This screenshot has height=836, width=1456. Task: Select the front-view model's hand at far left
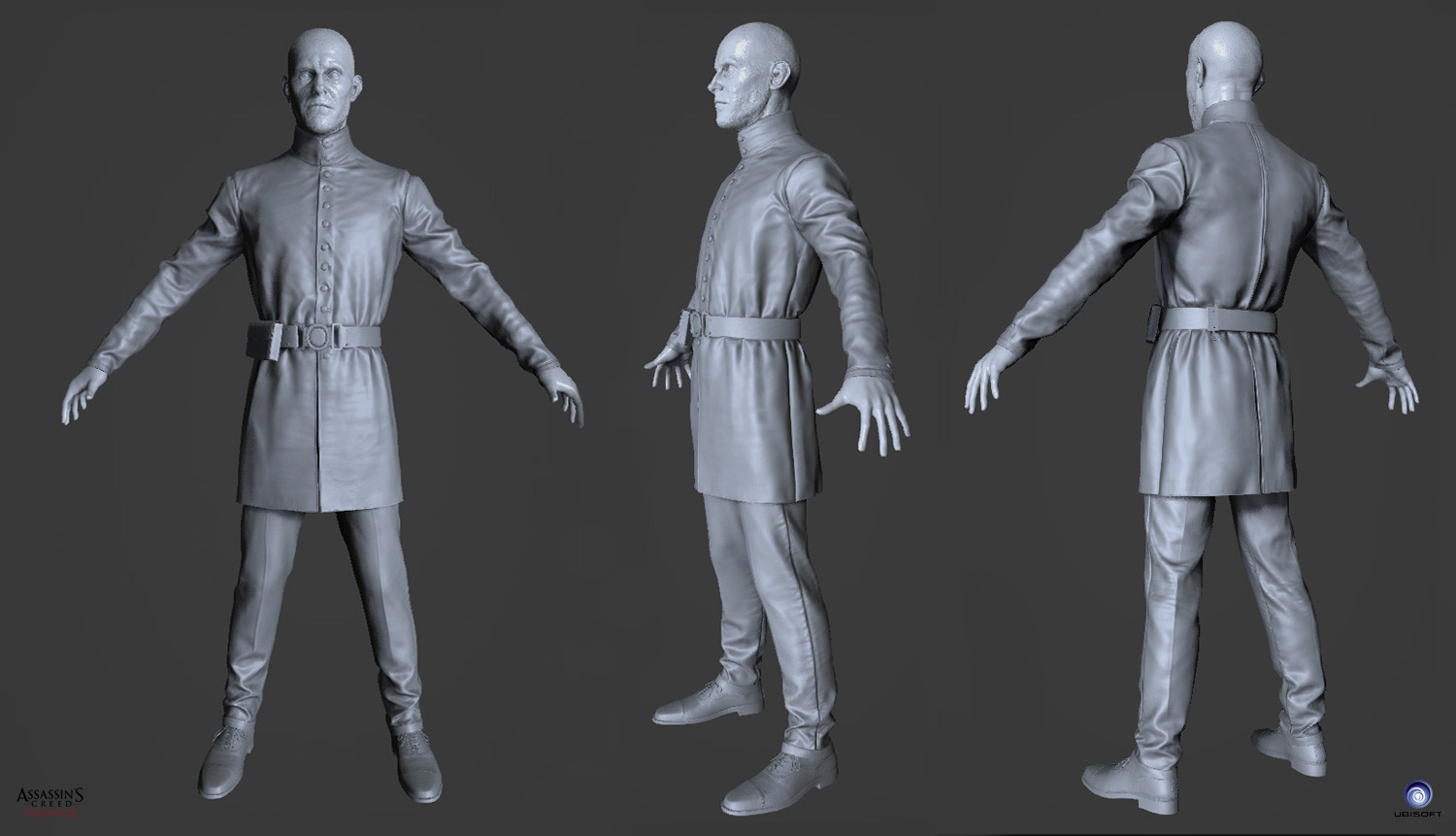pos(81,393)
